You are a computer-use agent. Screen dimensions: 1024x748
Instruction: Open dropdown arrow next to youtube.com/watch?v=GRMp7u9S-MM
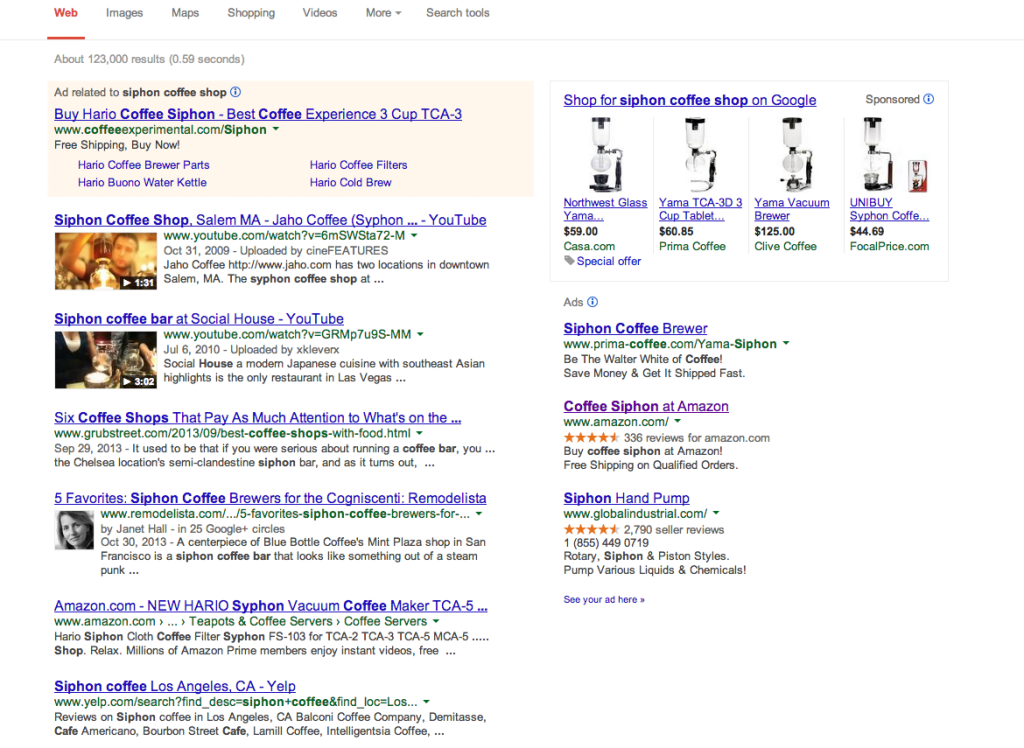coord(421,334)
